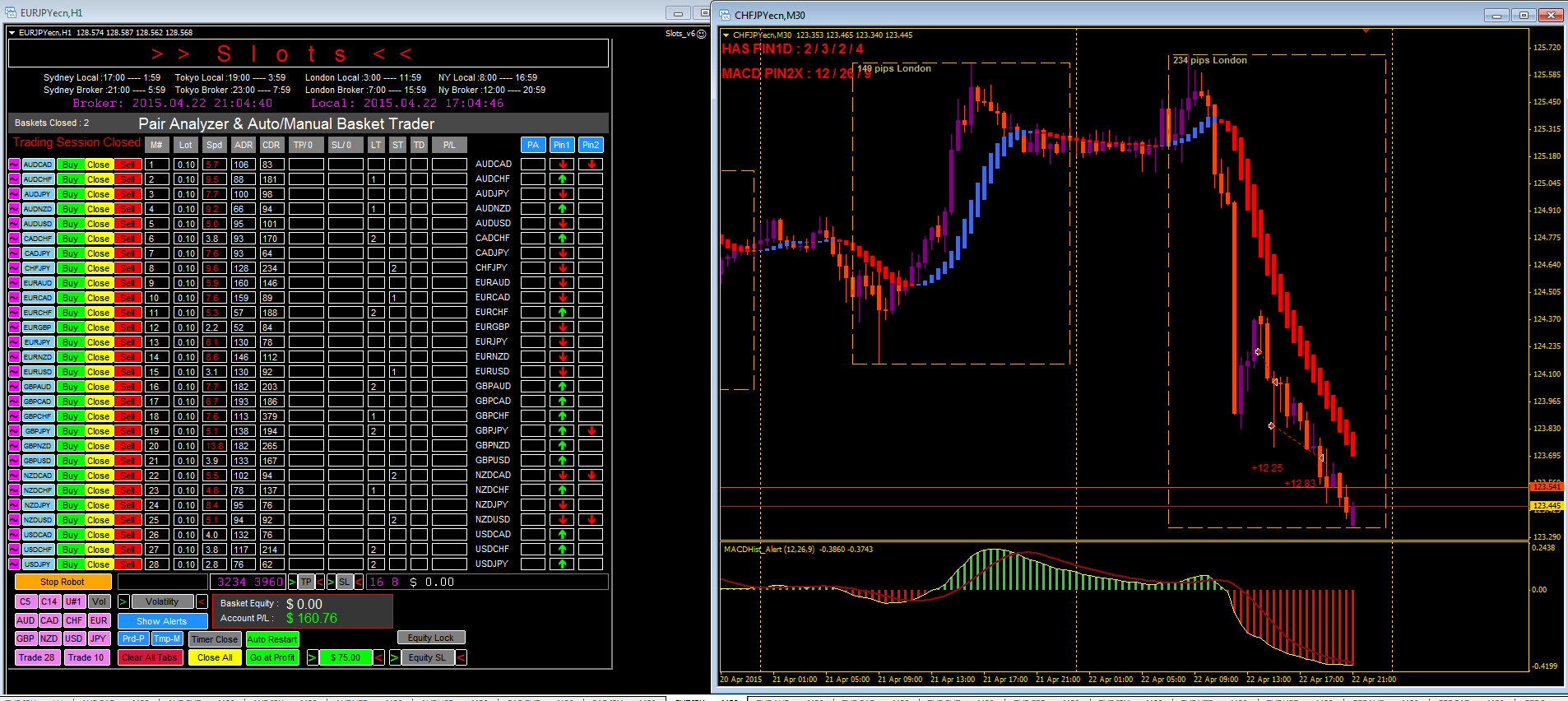
Task: Click the CDR column header
Action: coord(271,145)
